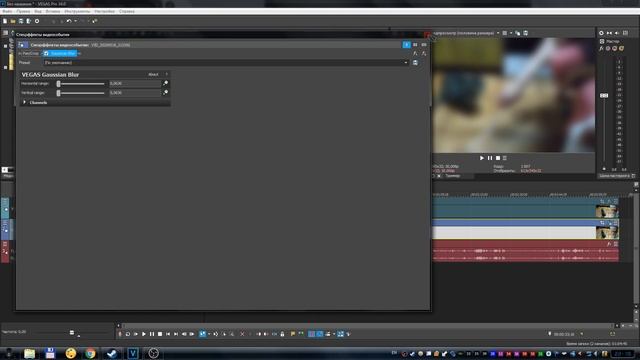640x360 pixels.
Task: Copy the preview snapshot to the clipboard
Action: [x=518, y=33]
